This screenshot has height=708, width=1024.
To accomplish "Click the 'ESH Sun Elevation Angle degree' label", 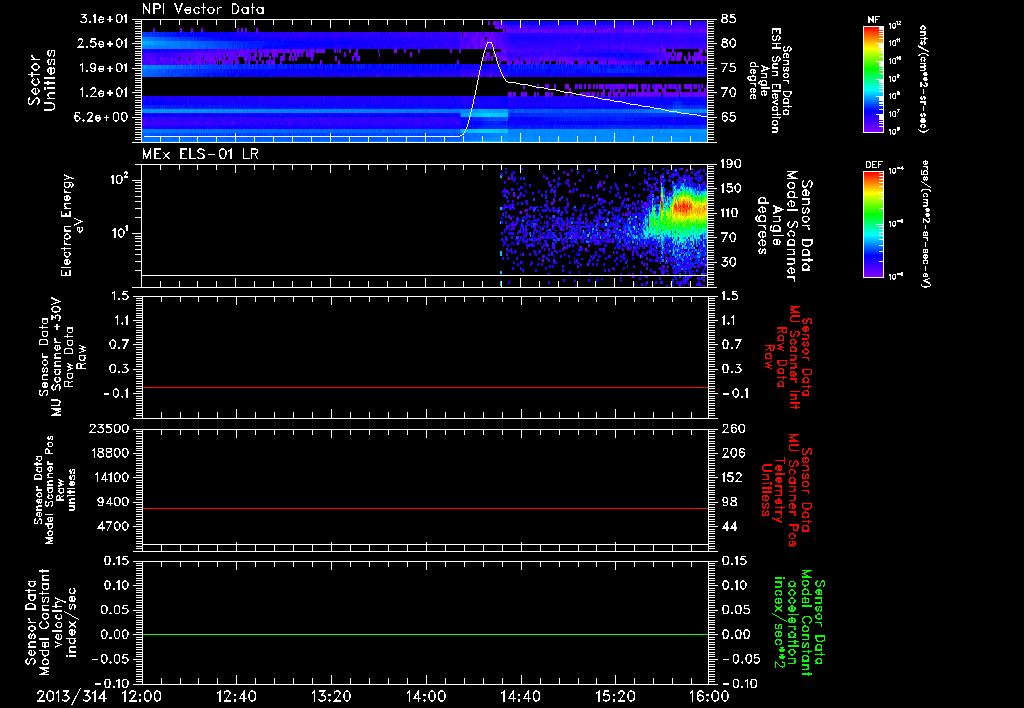I will pyautogui.click(x=764, y=80).
